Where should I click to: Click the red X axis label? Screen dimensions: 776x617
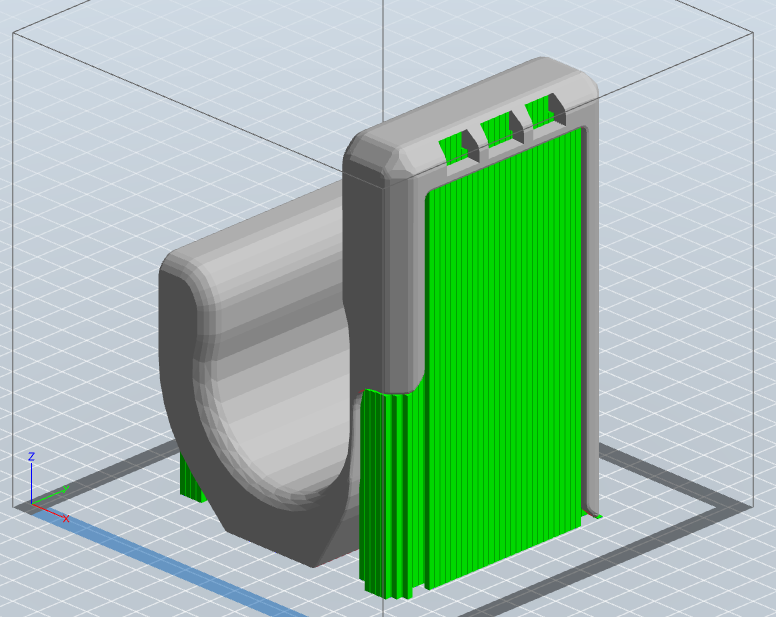click(66, 519)
